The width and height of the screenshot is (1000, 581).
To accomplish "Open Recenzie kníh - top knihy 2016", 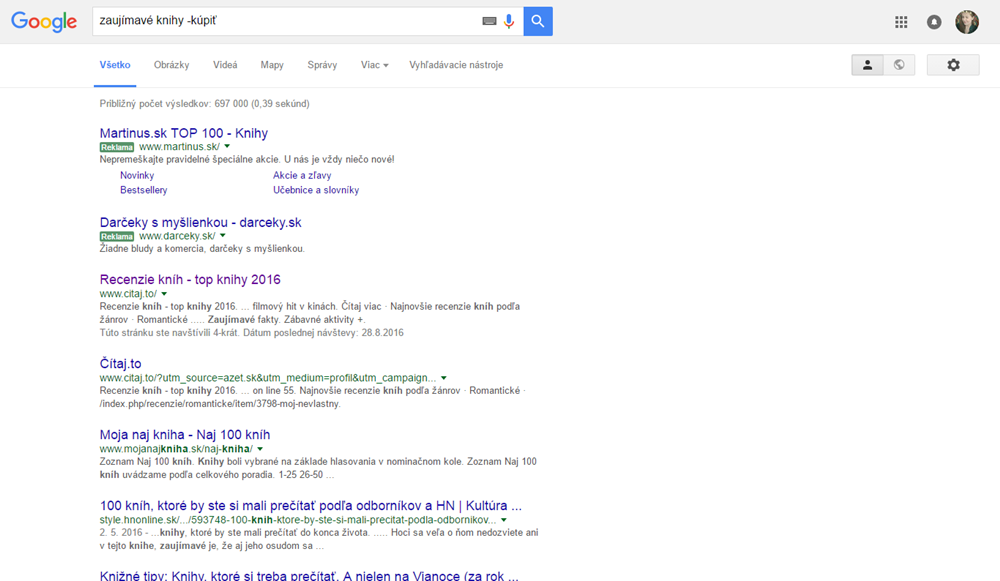I will (190, 279).
